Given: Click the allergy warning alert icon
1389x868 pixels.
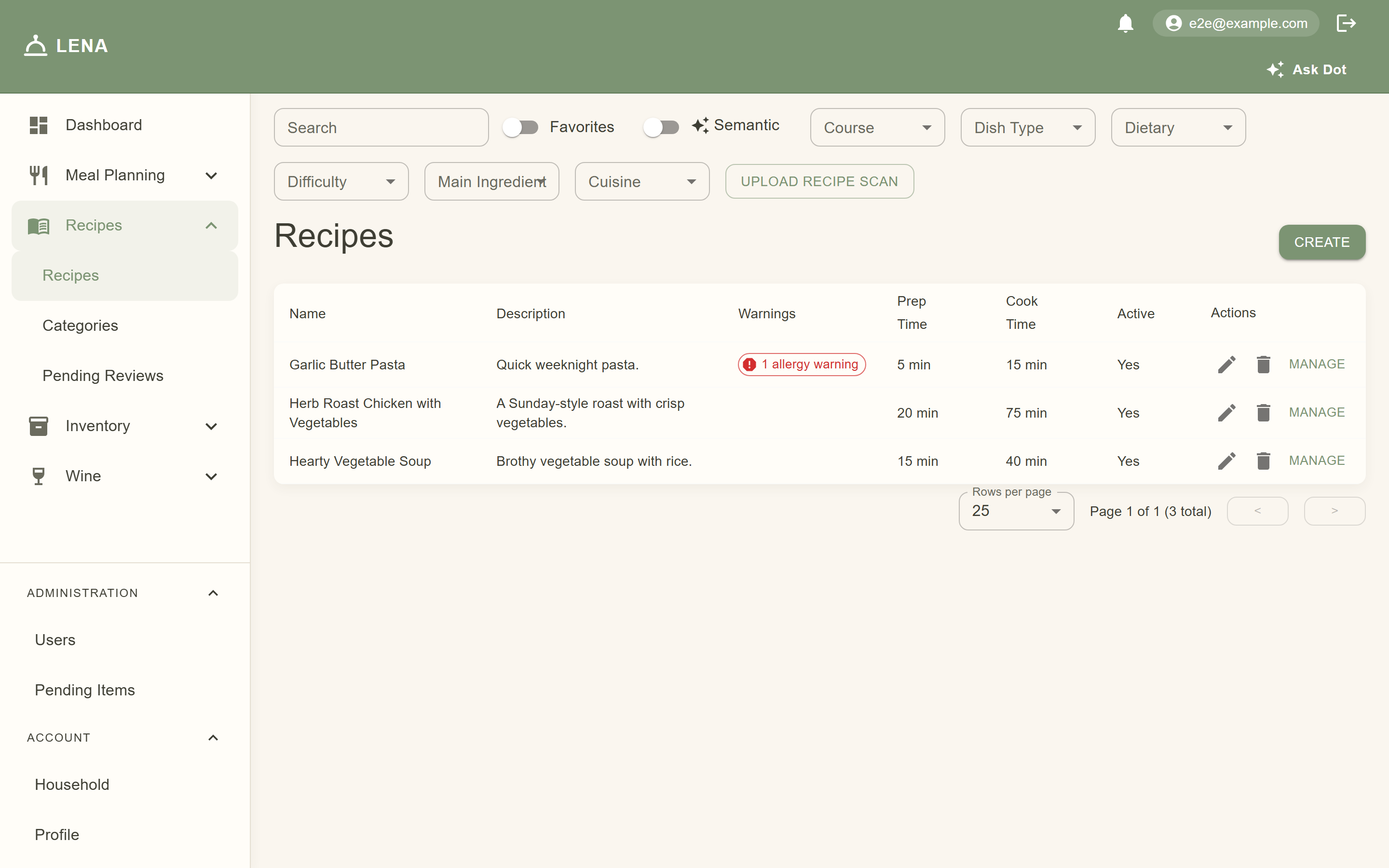Looking at the screenshot, I should tap(749, 365).
